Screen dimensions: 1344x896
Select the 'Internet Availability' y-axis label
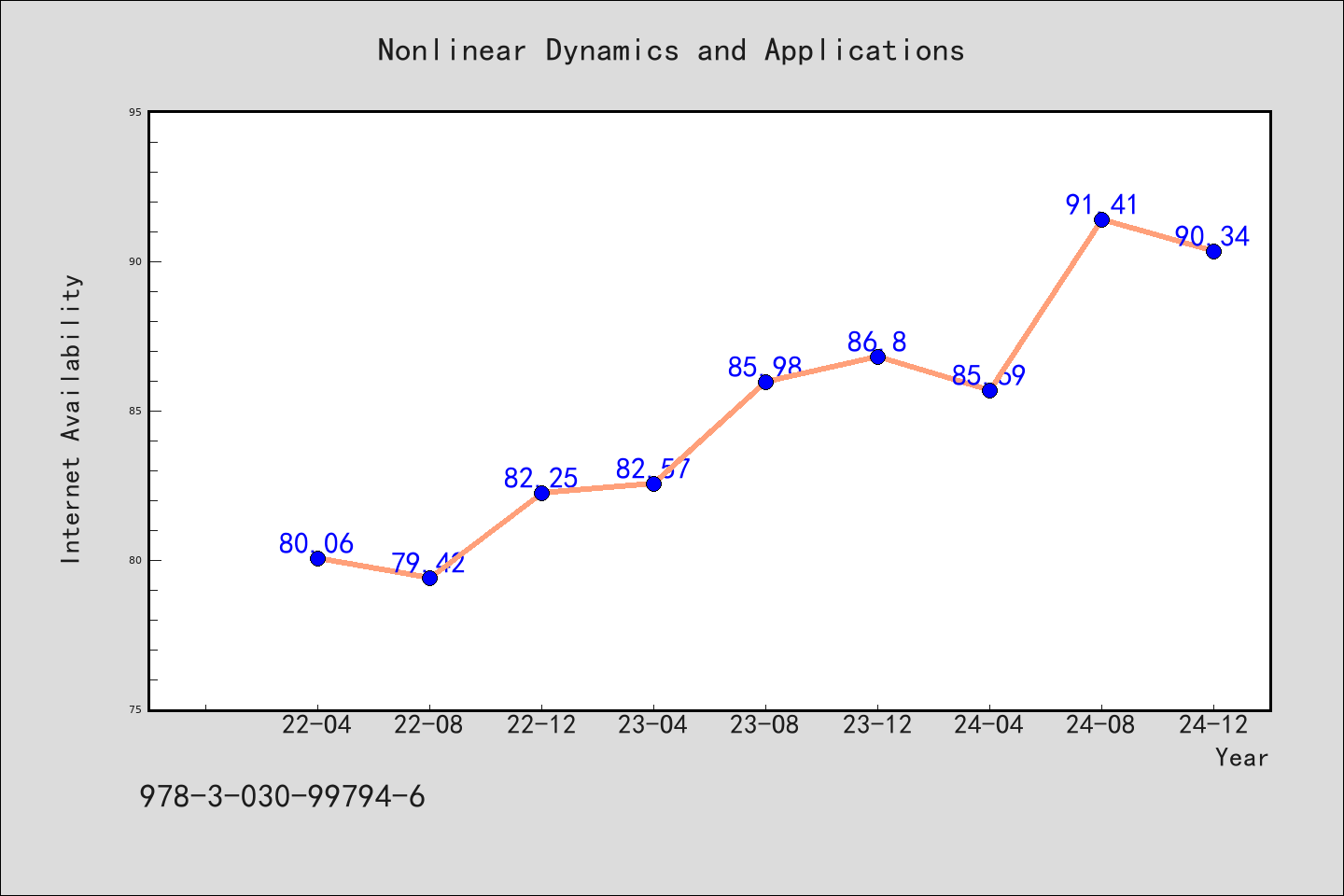tap(71, 418)
